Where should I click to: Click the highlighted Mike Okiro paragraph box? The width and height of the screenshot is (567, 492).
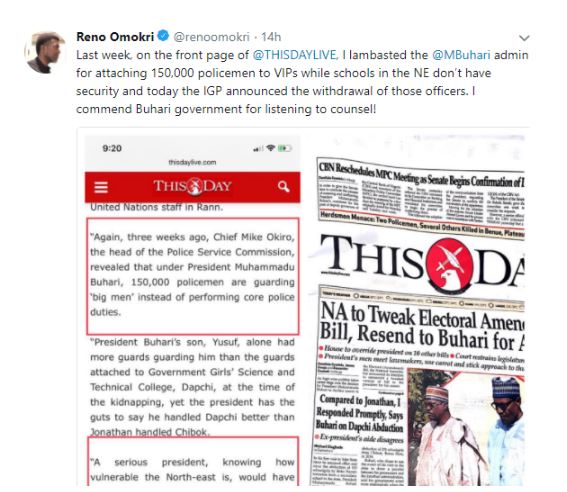(x=193, y=276)
